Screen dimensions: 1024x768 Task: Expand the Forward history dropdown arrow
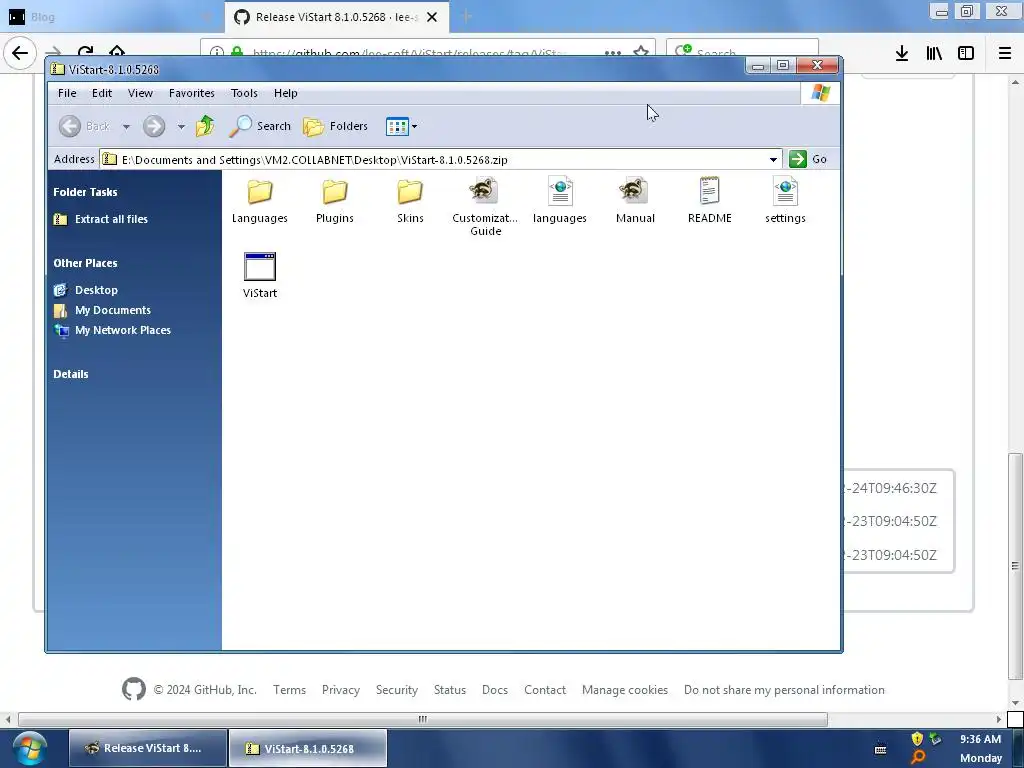click(181, 127)
